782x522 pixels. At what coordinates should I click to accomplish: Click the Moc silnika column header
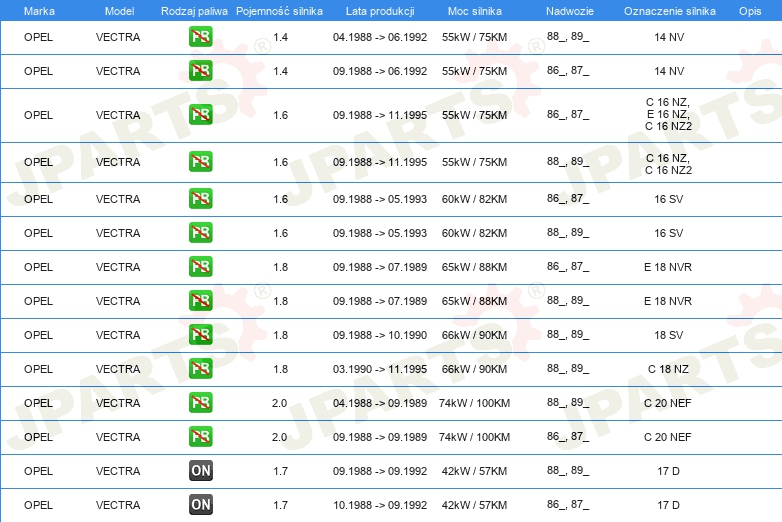(475, 11)
